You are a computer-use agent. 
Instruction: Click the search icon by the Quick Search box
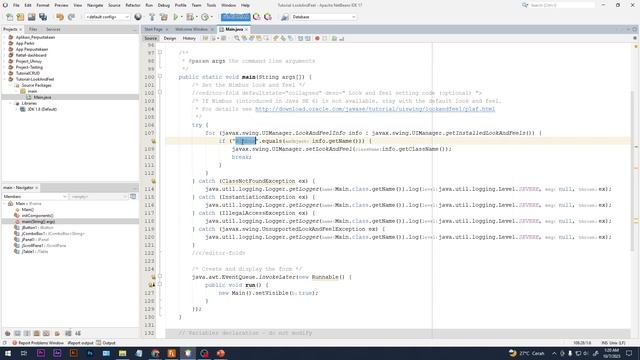525,5
